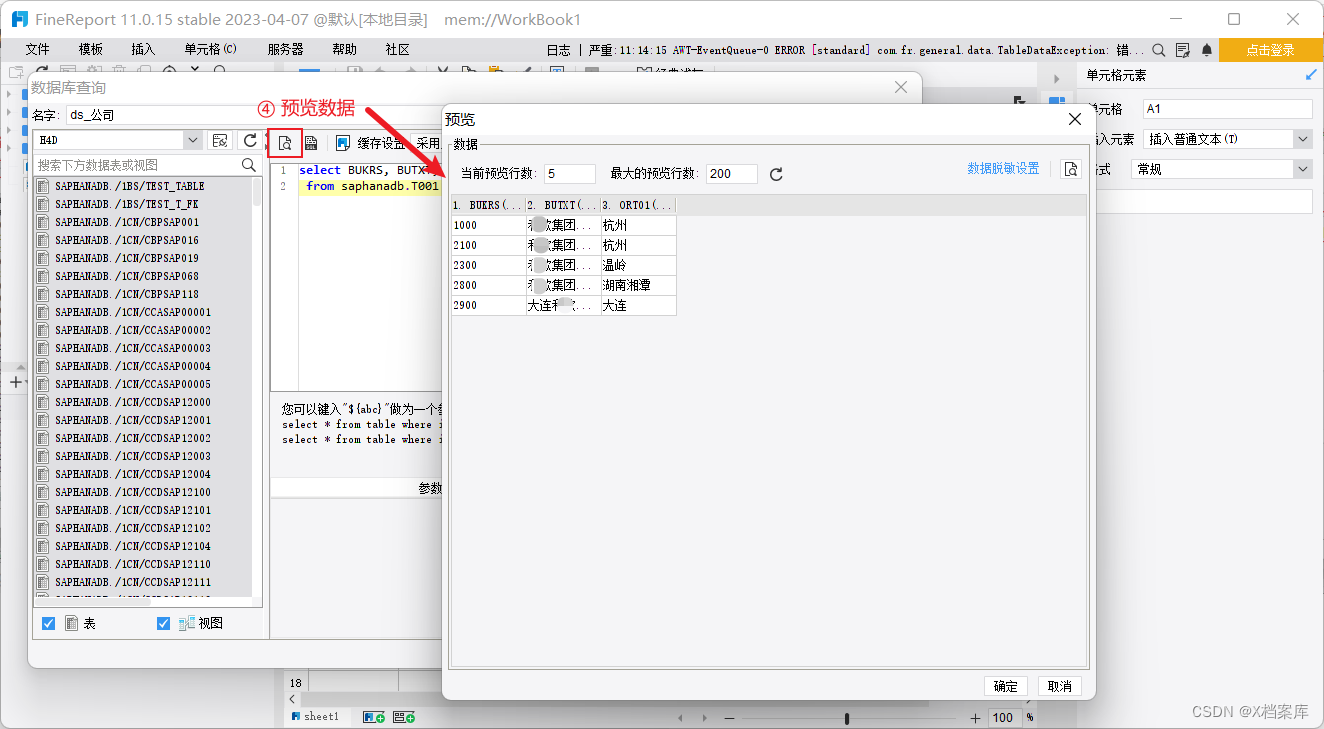
Task: Click the SQL edit icon beside preview icon
Action: 311,142
